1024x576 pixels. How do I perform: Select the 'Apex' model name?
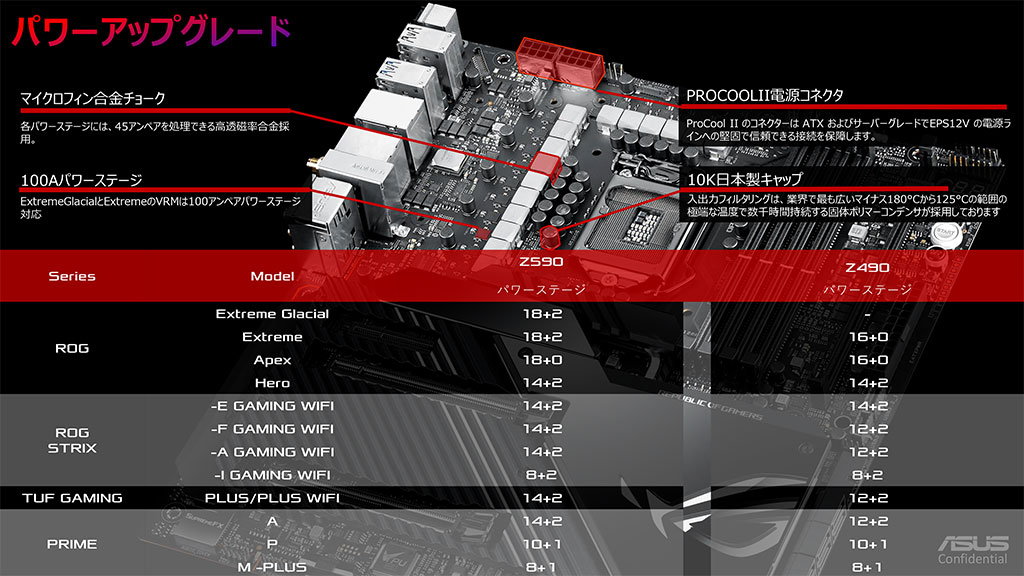coord(272,360)
